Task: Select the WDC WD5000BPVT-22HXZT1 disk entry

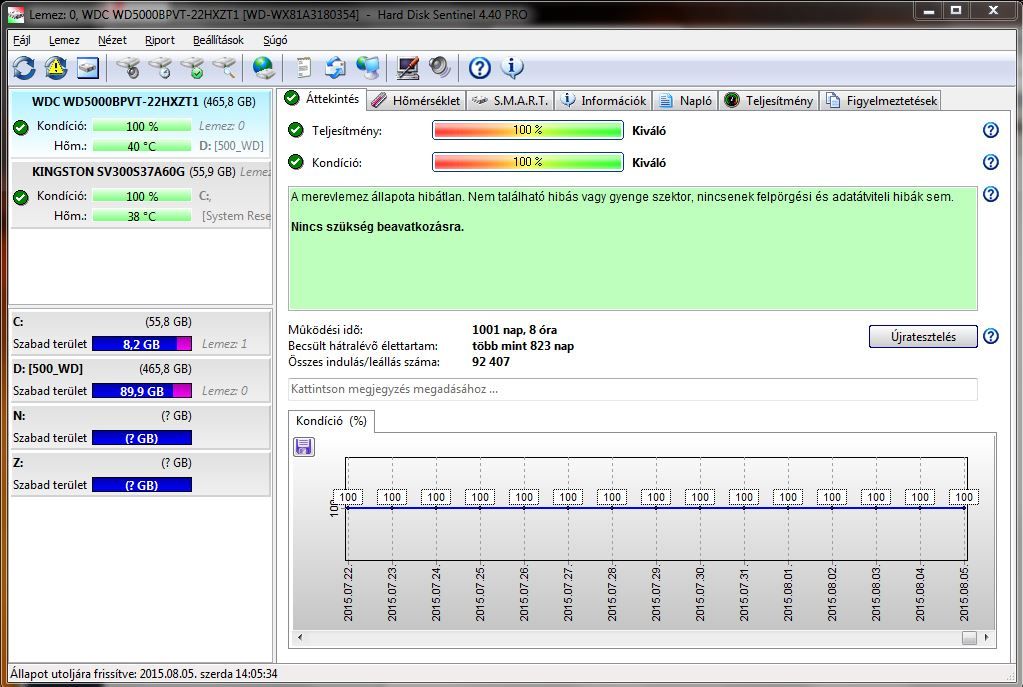Action: click(141, 124)
